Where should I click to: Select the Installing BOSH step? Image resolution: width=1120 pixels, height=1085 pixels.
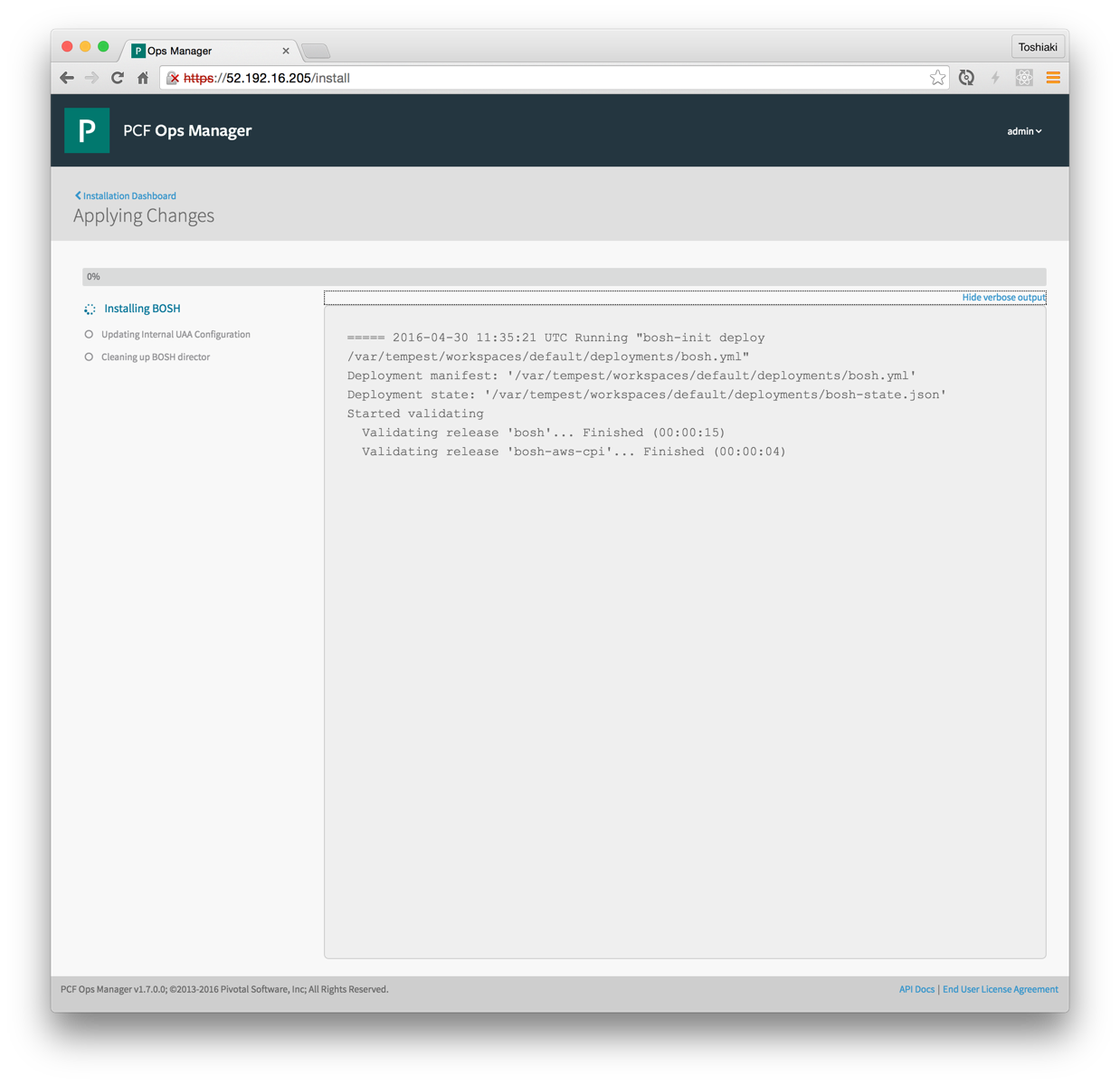(x=142, y=309)
